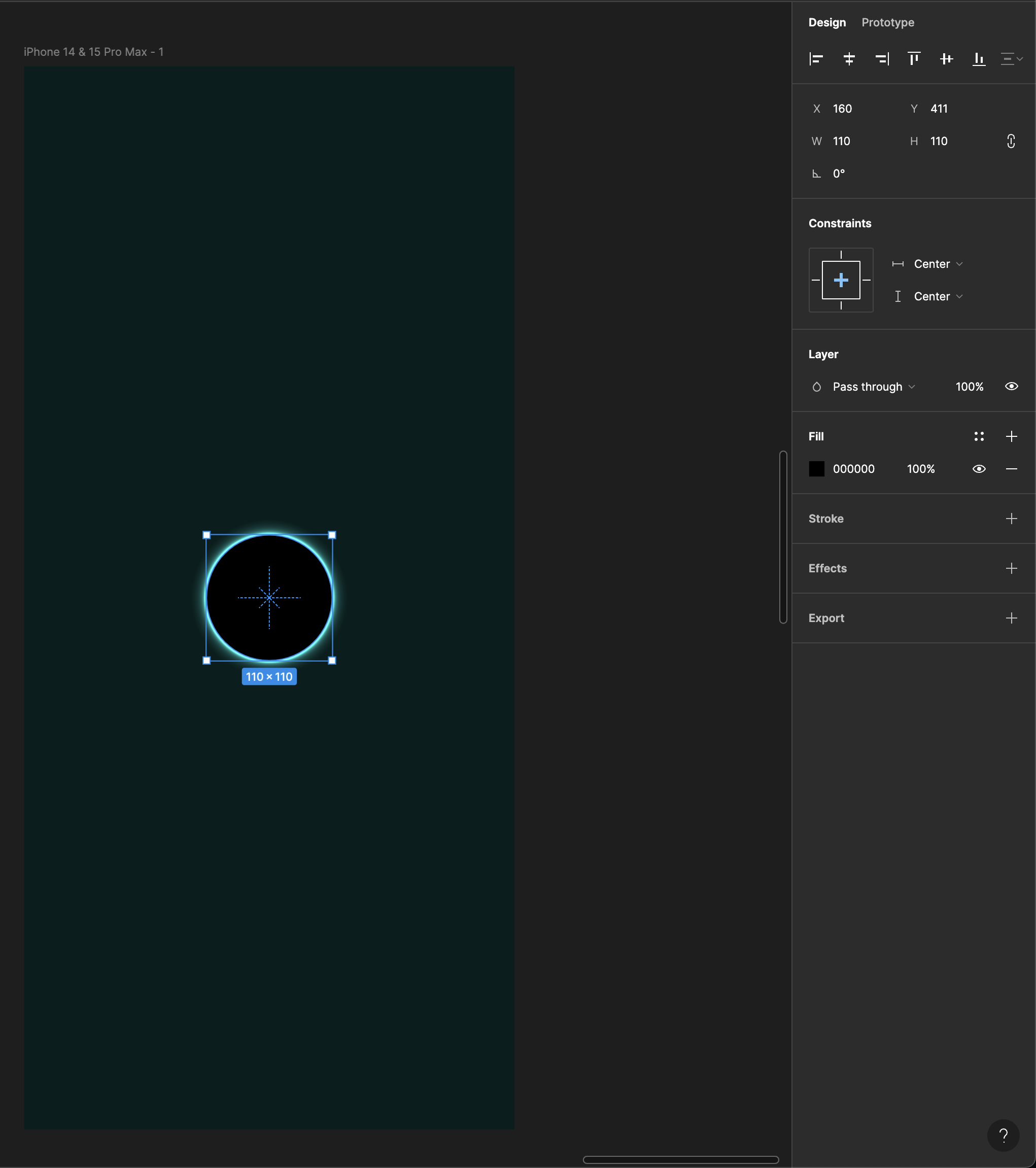
Task: Select the Design tab
Action: (x=827, y=22)
